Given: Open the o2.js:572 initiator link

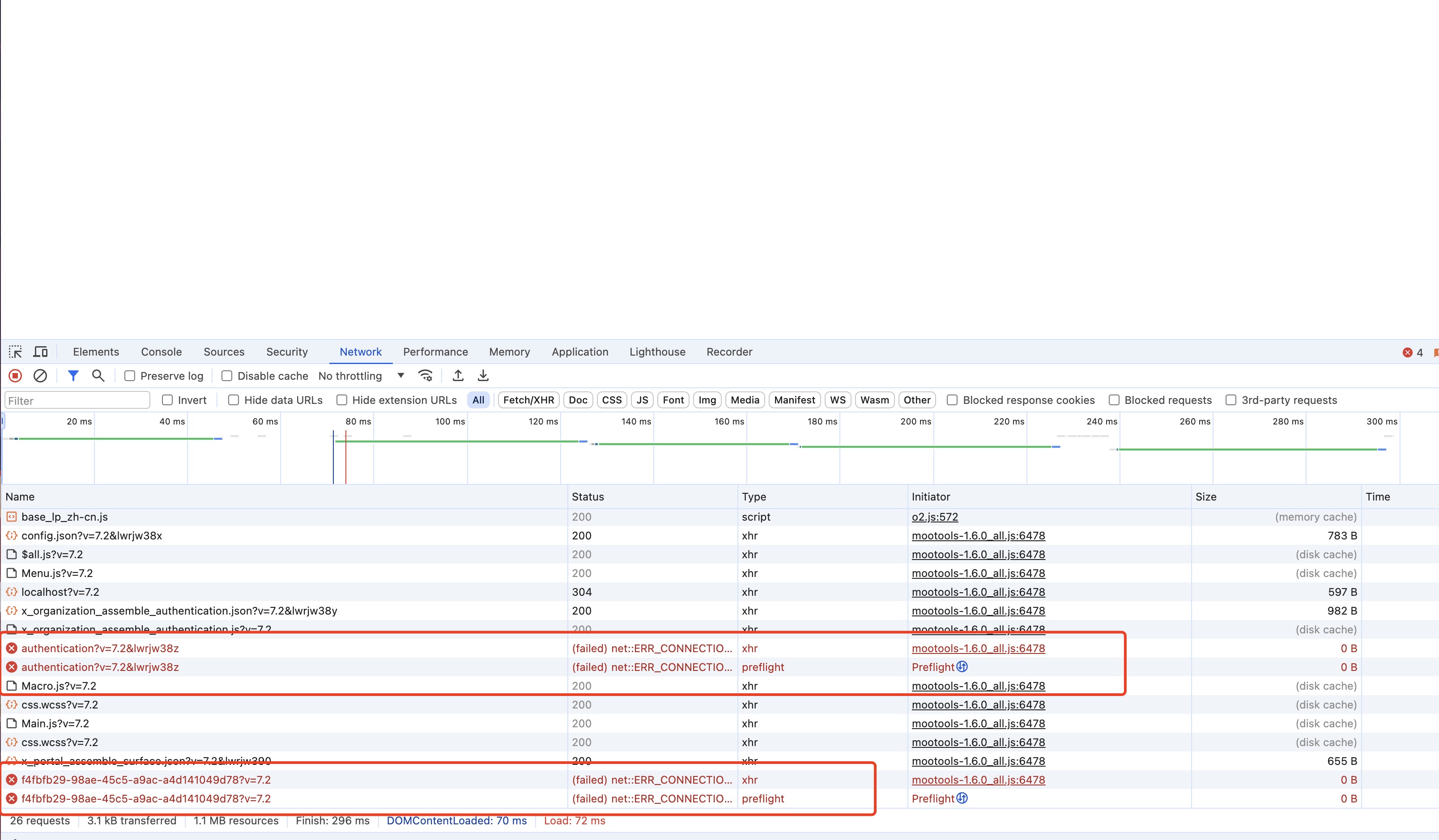Looking at the screenshot, I should click(x=934, y=517).
